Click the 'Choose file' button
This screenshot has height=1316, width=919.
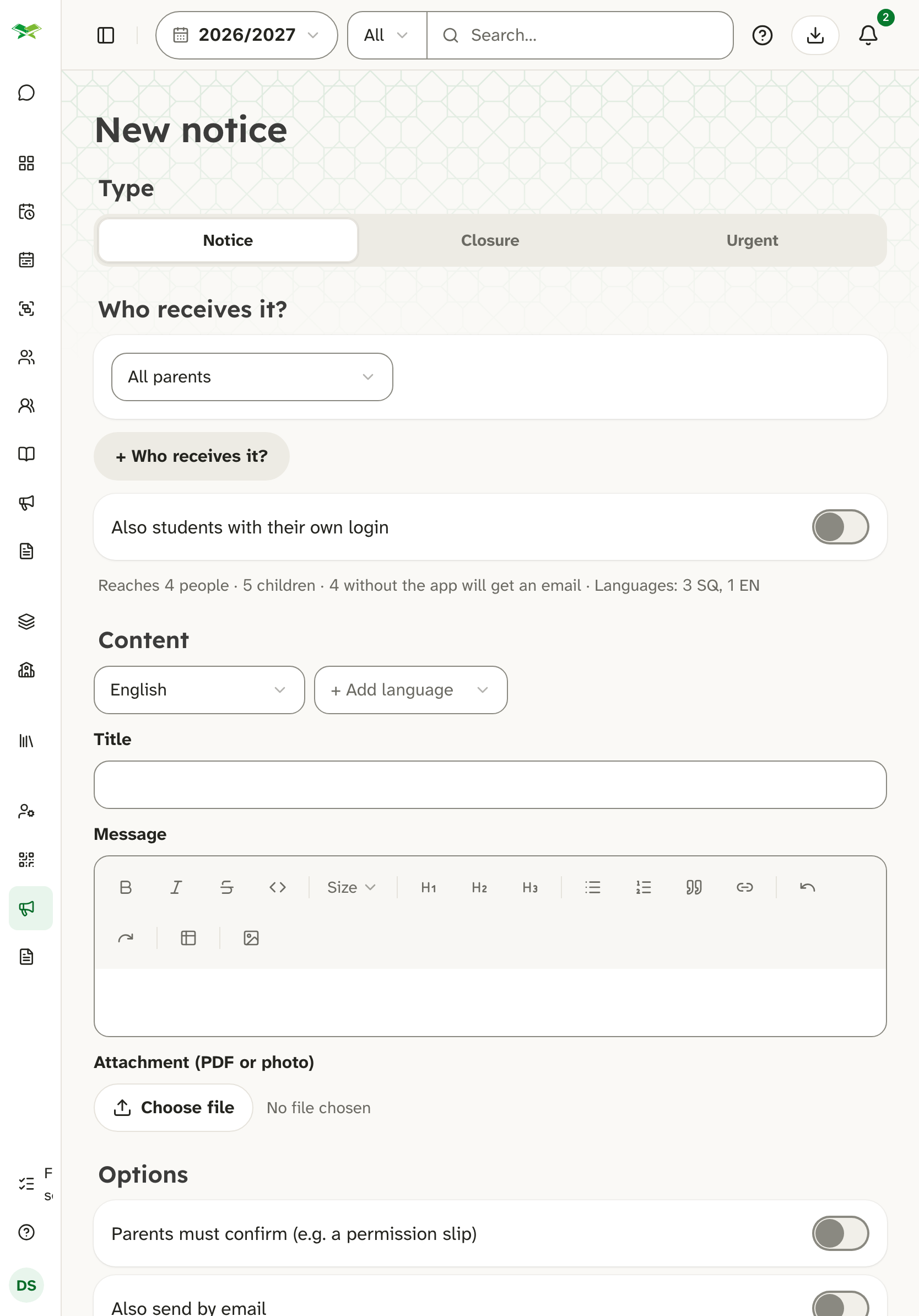(x=173, y=1107)
